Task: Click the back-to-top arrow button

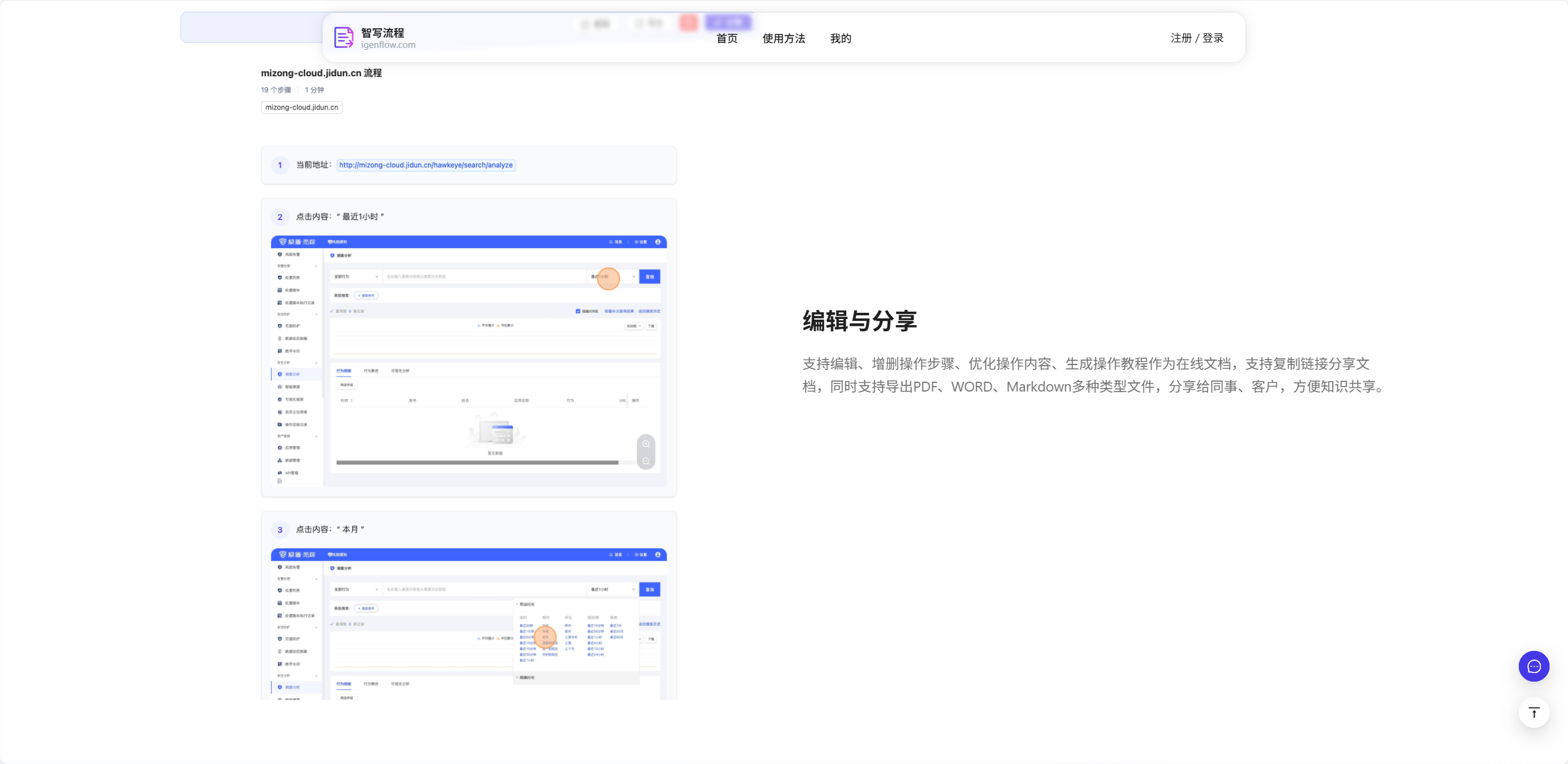Action: pos(1534,712)
